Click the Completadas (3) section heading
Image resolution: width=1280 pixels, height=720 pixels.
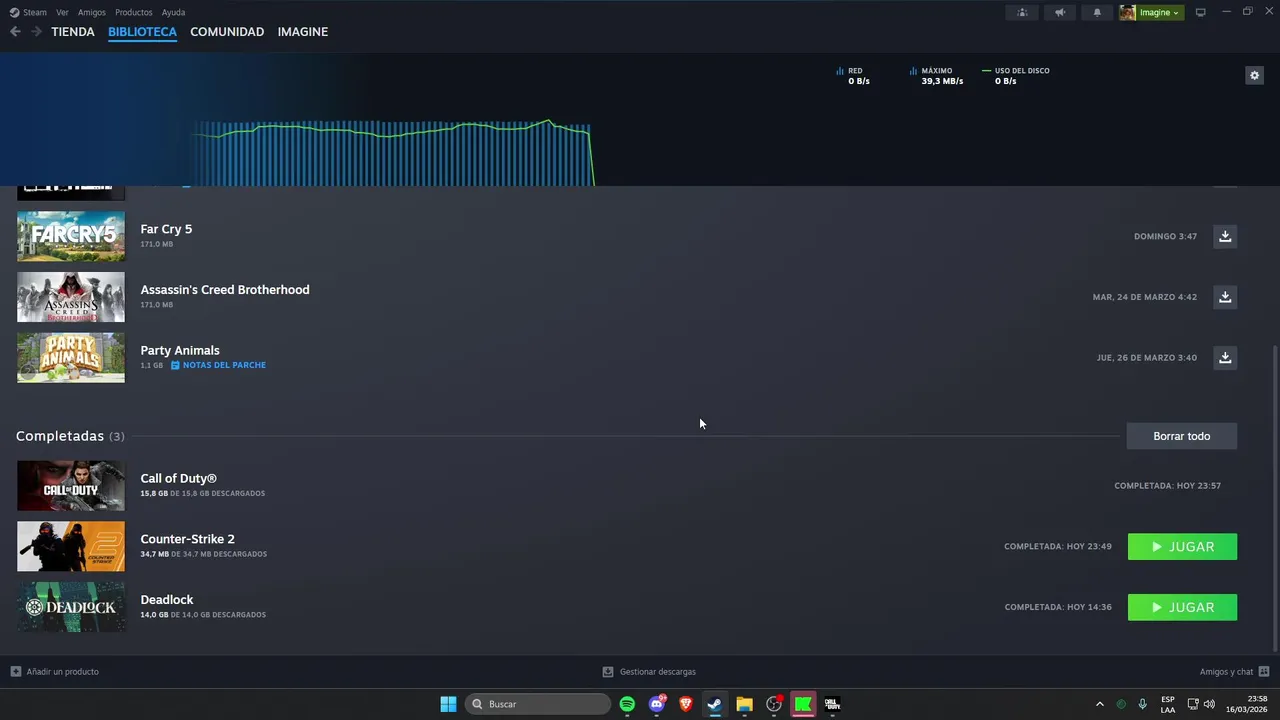click(x=70, y=436)
